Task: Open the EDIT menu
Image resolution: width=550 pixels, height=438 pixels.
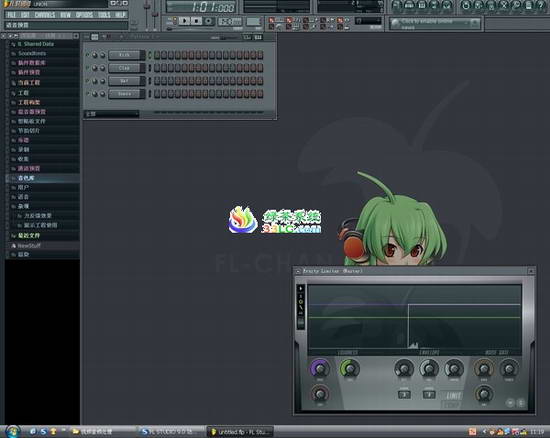Action: (x=25, y=15)
